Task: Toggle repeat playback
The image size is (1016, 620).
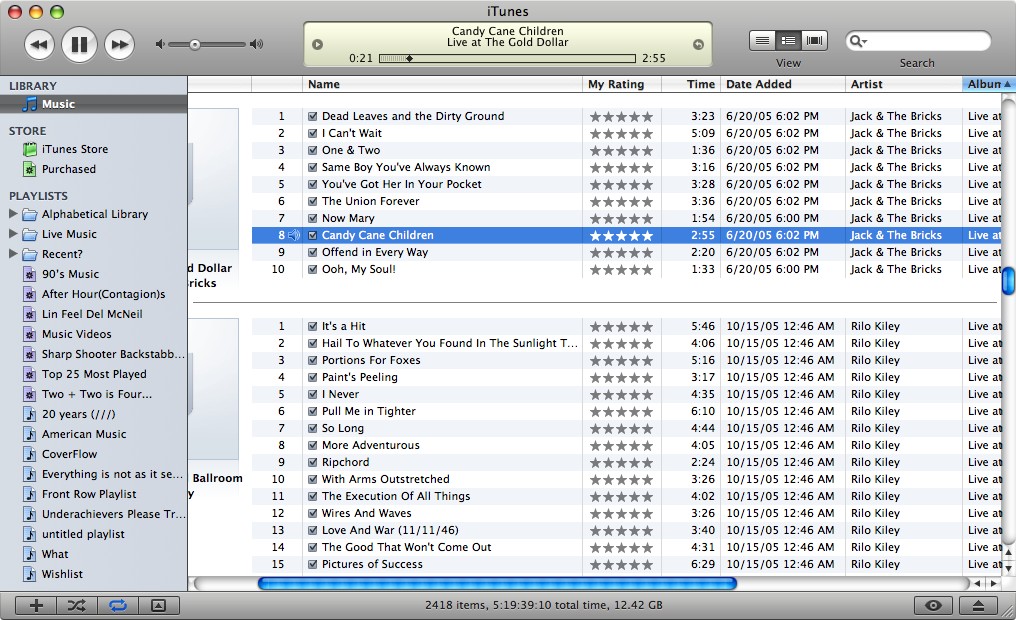Action: (117, 606)
